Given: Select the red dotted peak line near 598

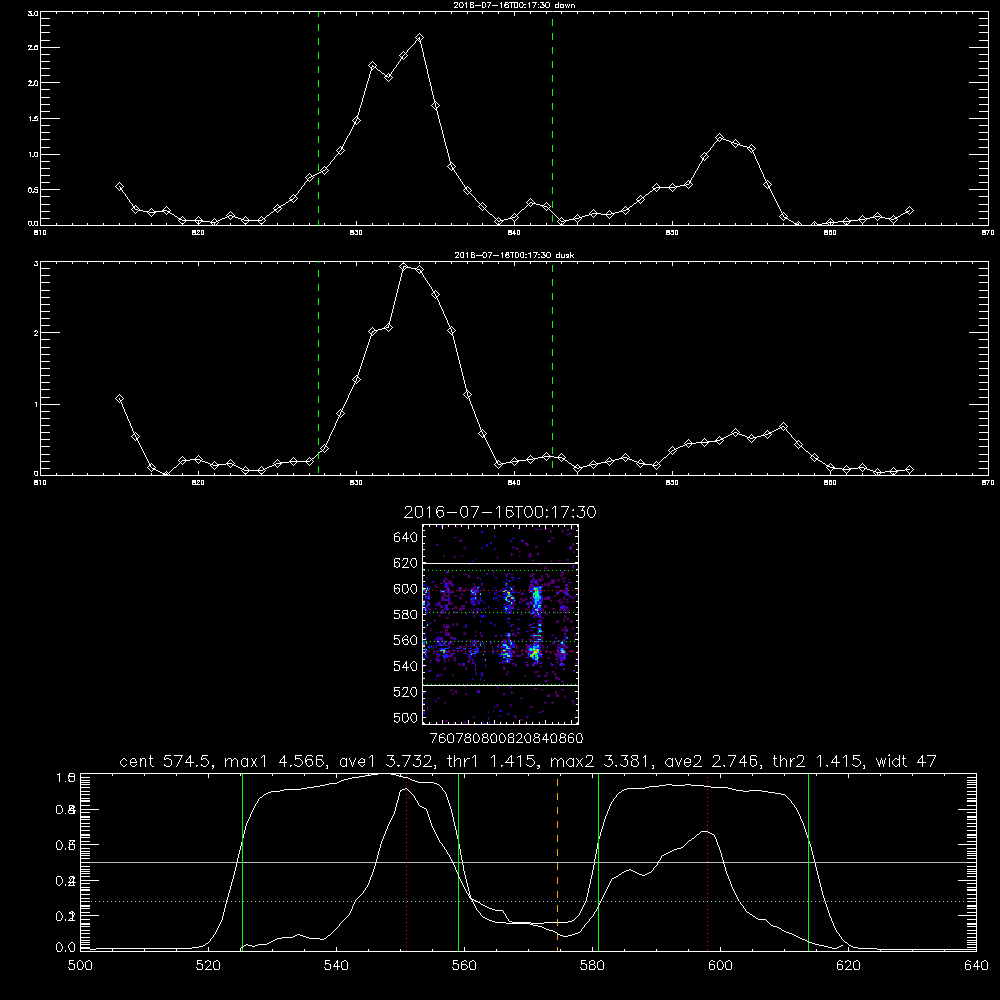Looking at the screenshot, I should pos(707,862).
